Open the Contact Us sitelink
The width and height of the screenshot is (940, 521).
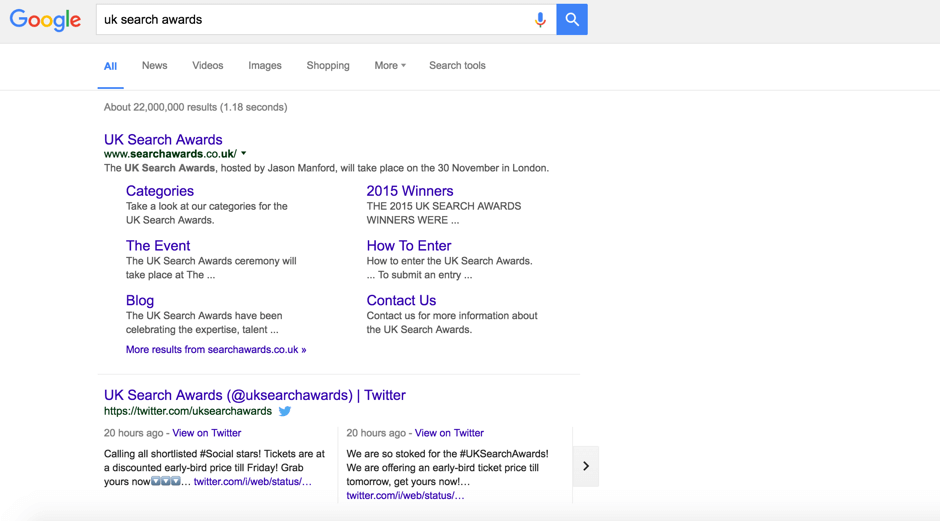point(401,300)
